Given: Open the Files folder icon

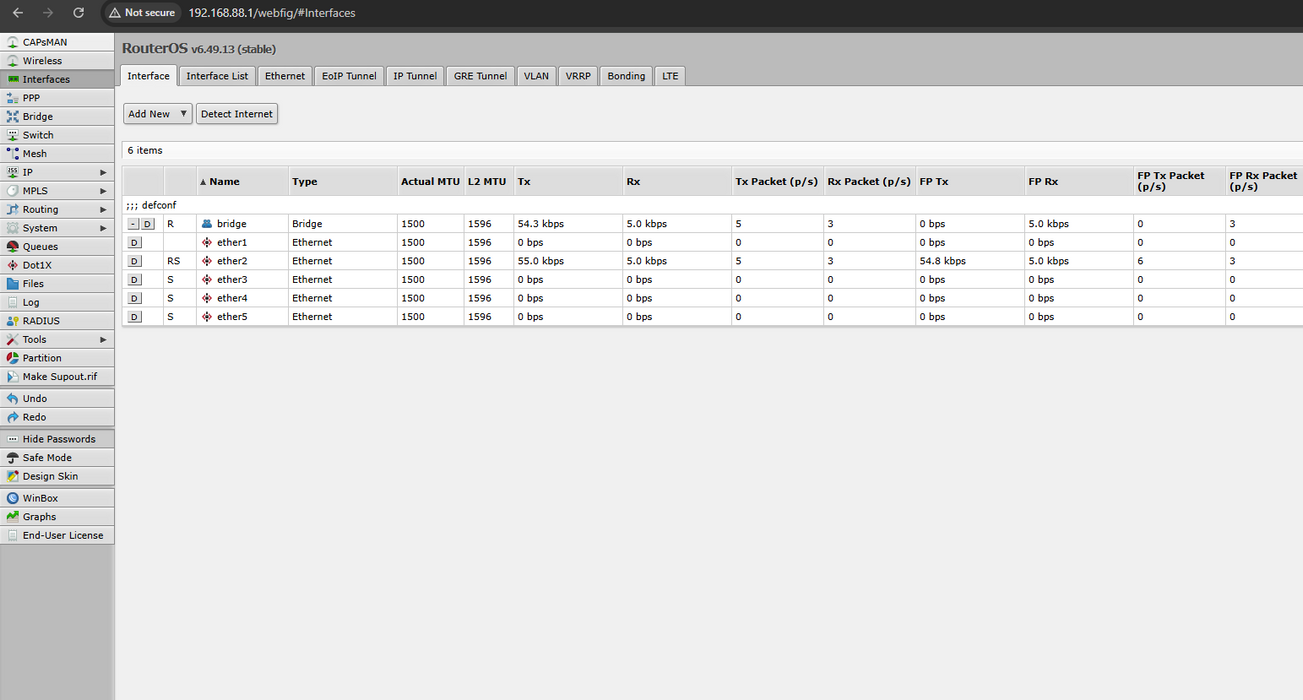Looking at the screenshot, I should click(12, 284).
